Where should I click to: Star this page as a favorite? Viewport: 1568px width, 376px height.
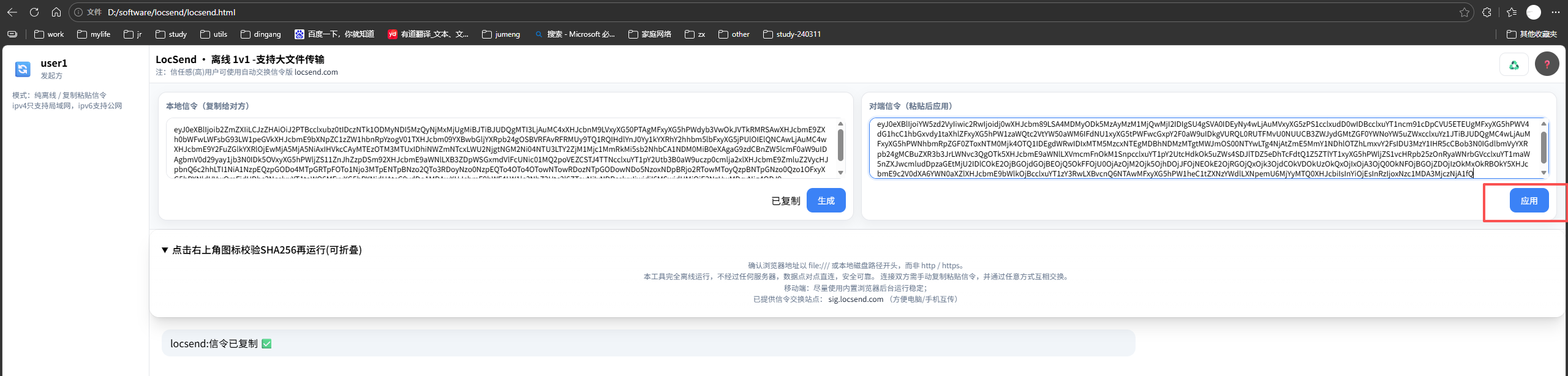(x=1464, y=12)
